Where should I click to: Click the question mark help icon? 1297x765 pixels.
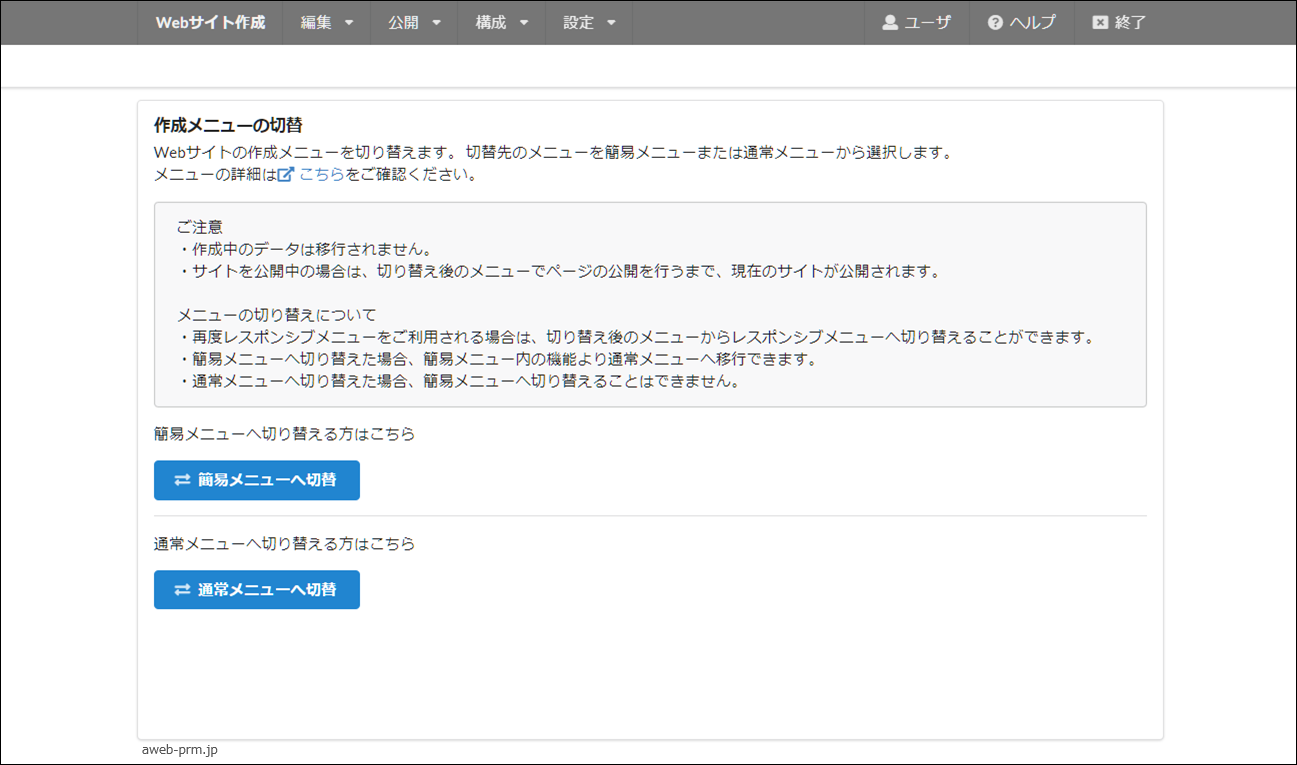995,23
